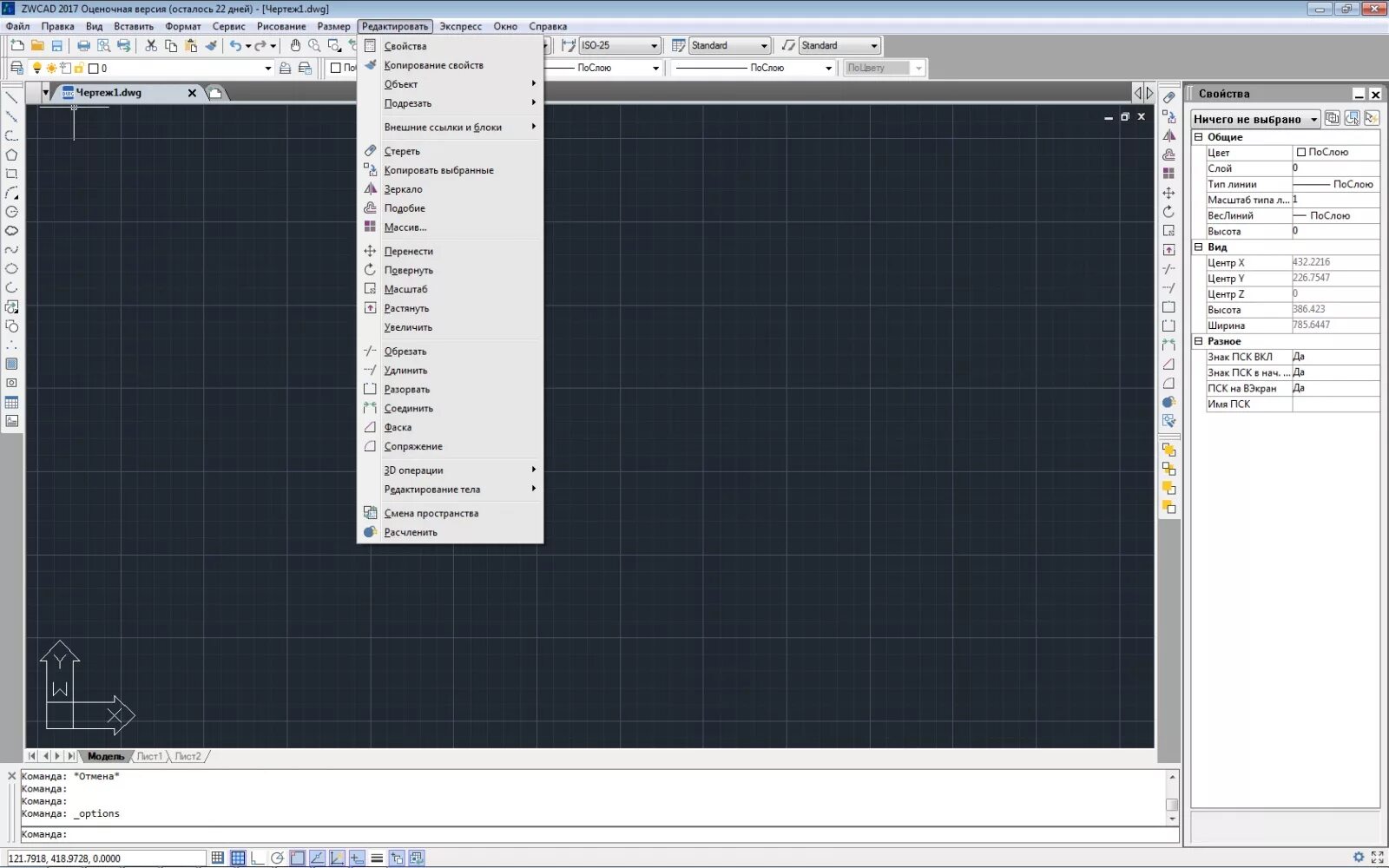Image resolution: width=1389 pixels, height=868 pixels.
Task: Click the Print icon in toolbar
Action: pyautogui.click(x=83, y=45)
